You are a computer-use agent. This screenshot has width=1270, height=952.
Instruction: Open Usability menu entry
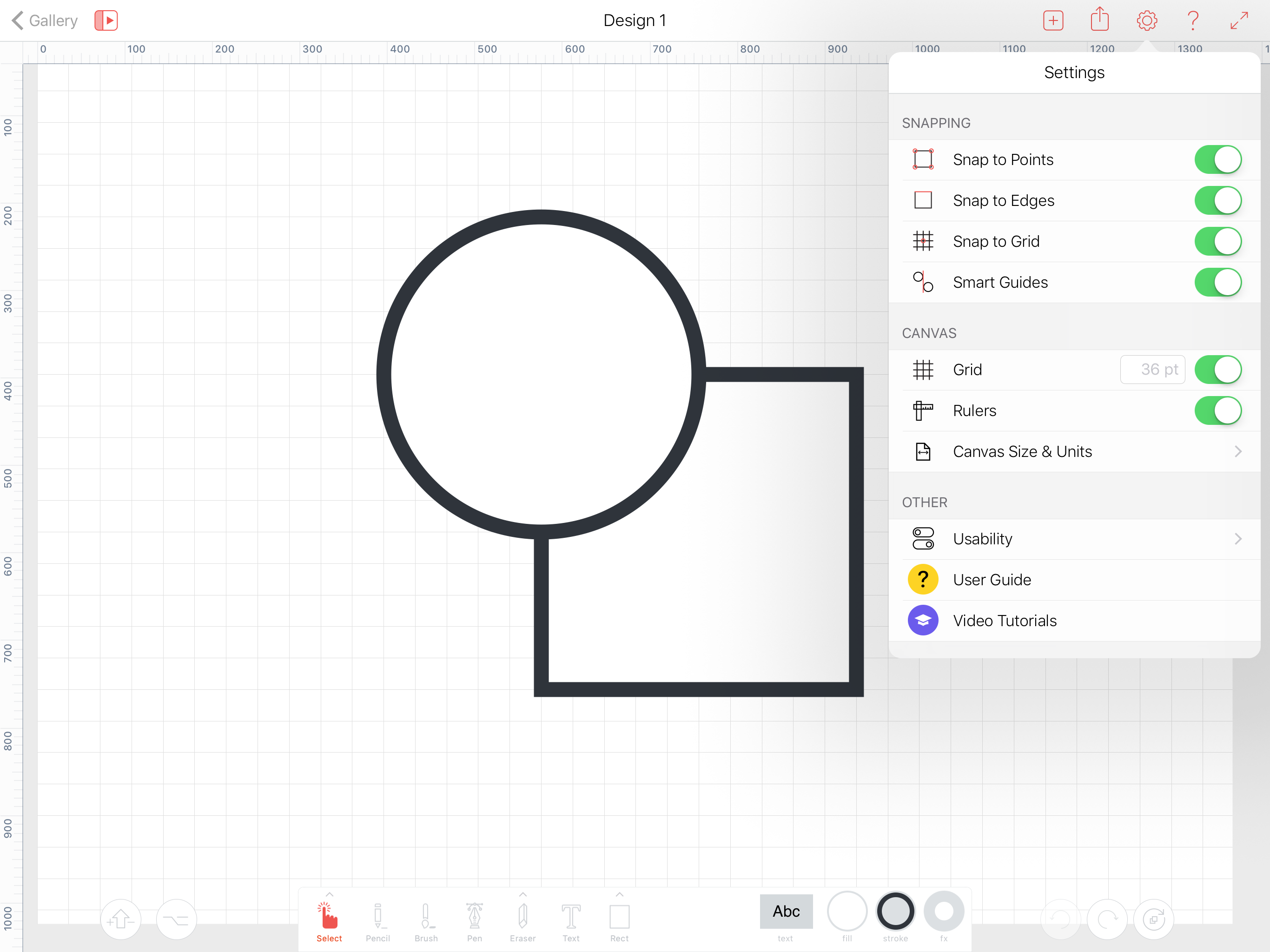coord(1074,539)
